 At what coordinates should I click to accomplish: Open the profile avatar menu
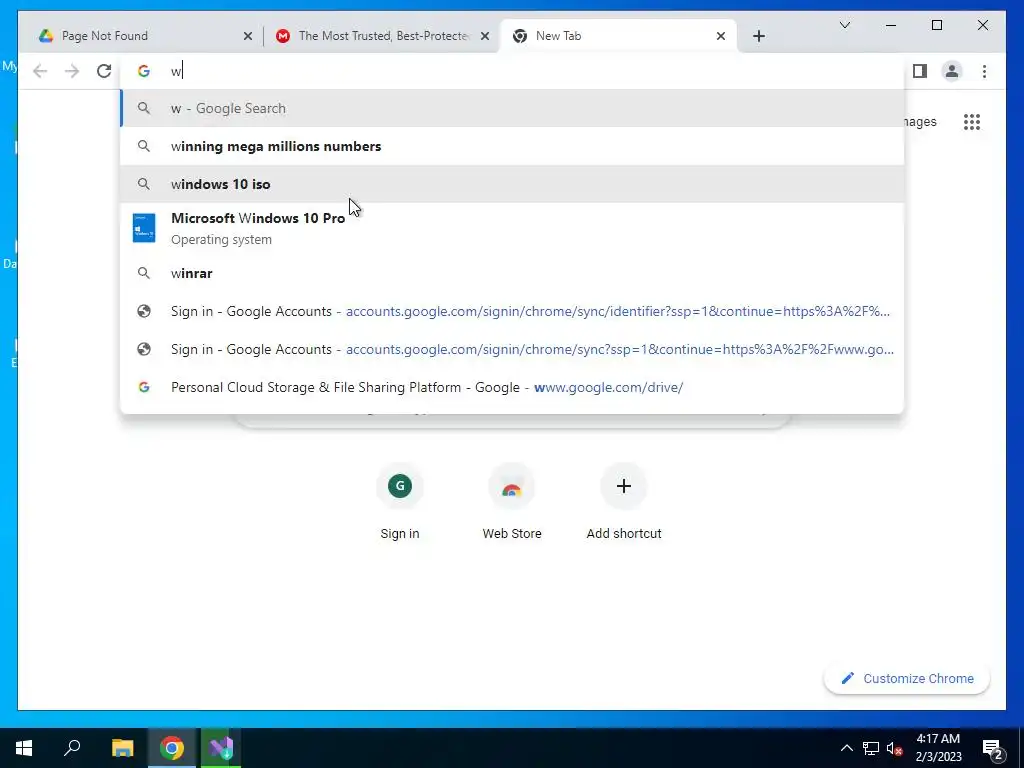tap(952, 71)
